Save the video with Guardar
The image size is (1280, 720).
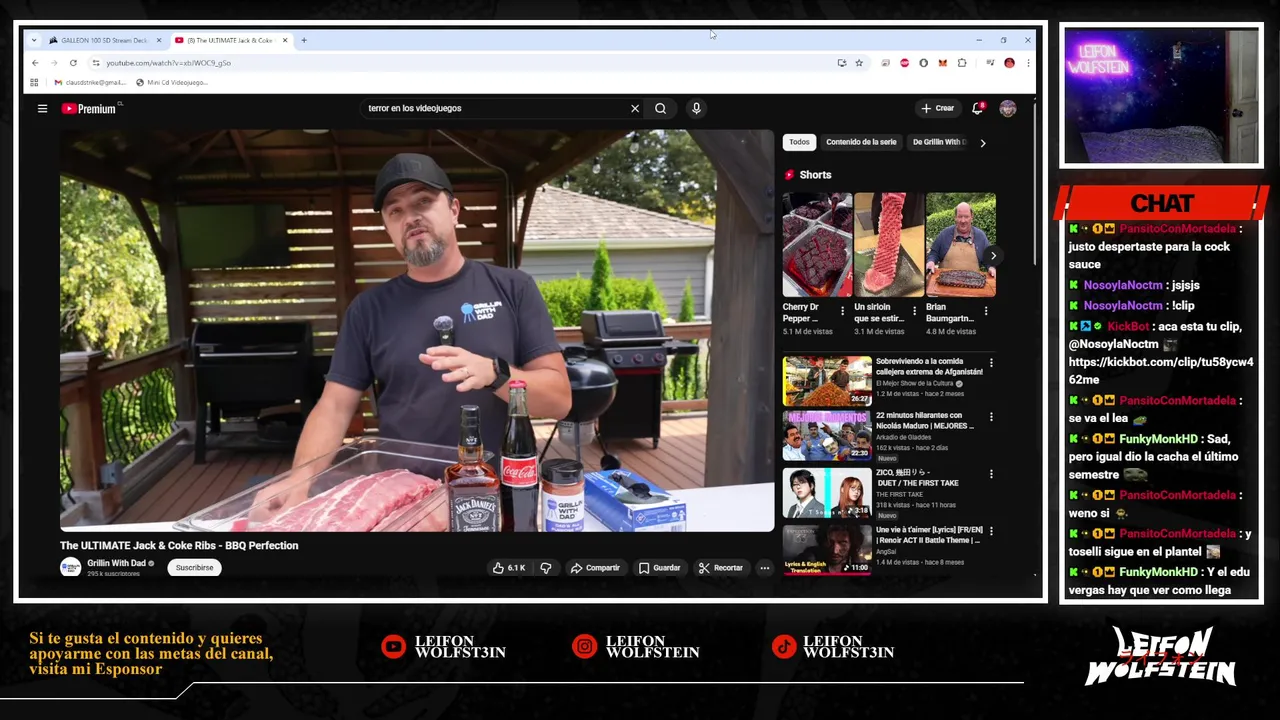tap(659, 568)
